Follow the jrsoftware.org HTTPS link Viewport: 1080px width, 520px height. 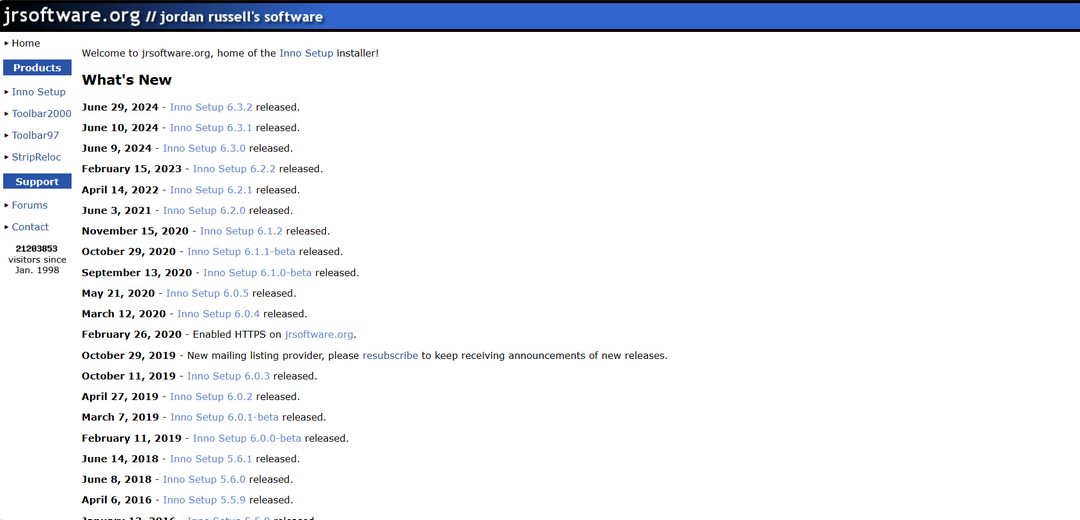click(x=319, y=335)
